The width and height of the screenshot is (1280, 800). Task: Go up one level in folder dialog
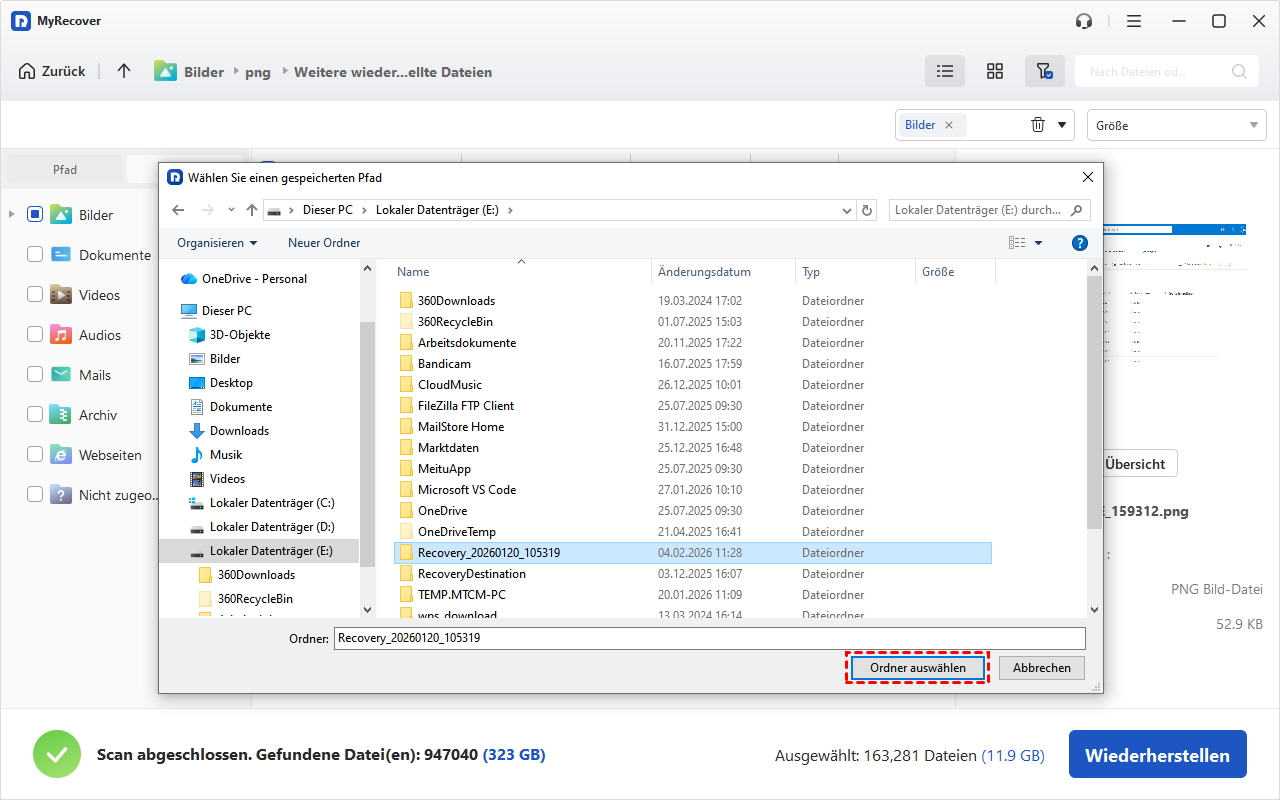[252, 210]
